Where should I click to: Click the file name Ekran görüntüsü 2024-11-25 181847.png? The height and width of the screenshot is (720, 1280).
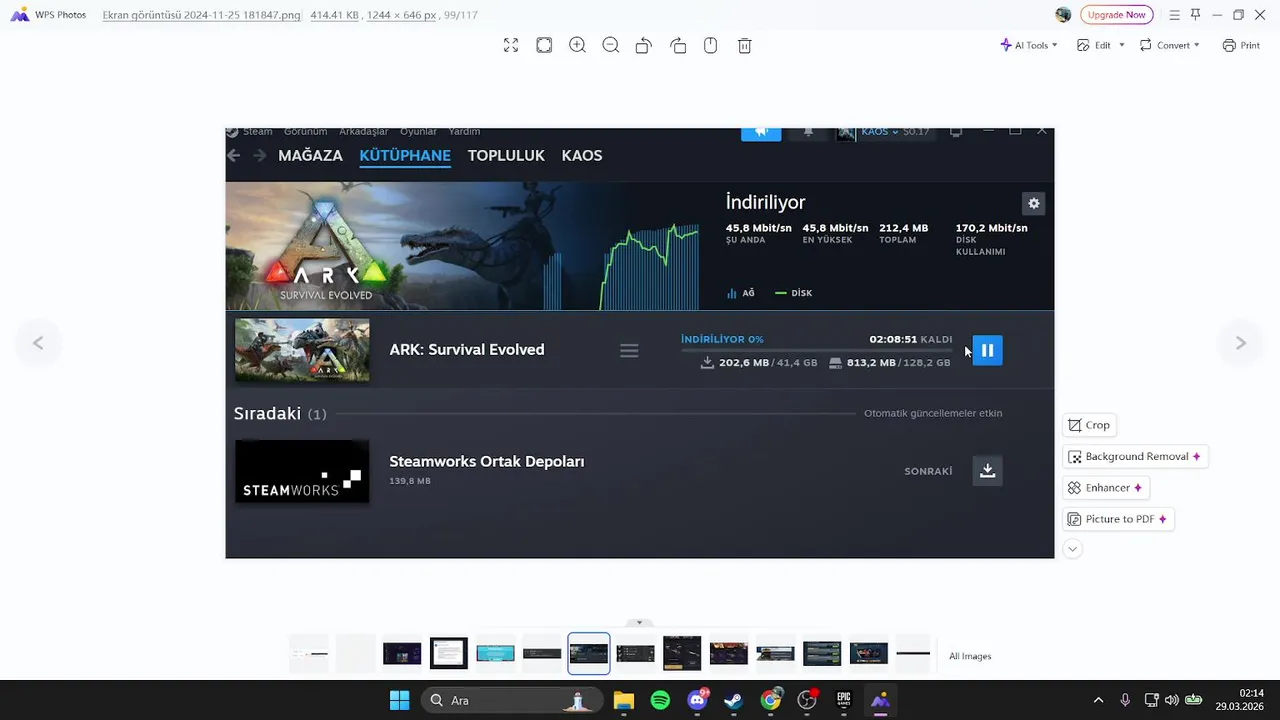pyautogui.click(x=201, y=15)
